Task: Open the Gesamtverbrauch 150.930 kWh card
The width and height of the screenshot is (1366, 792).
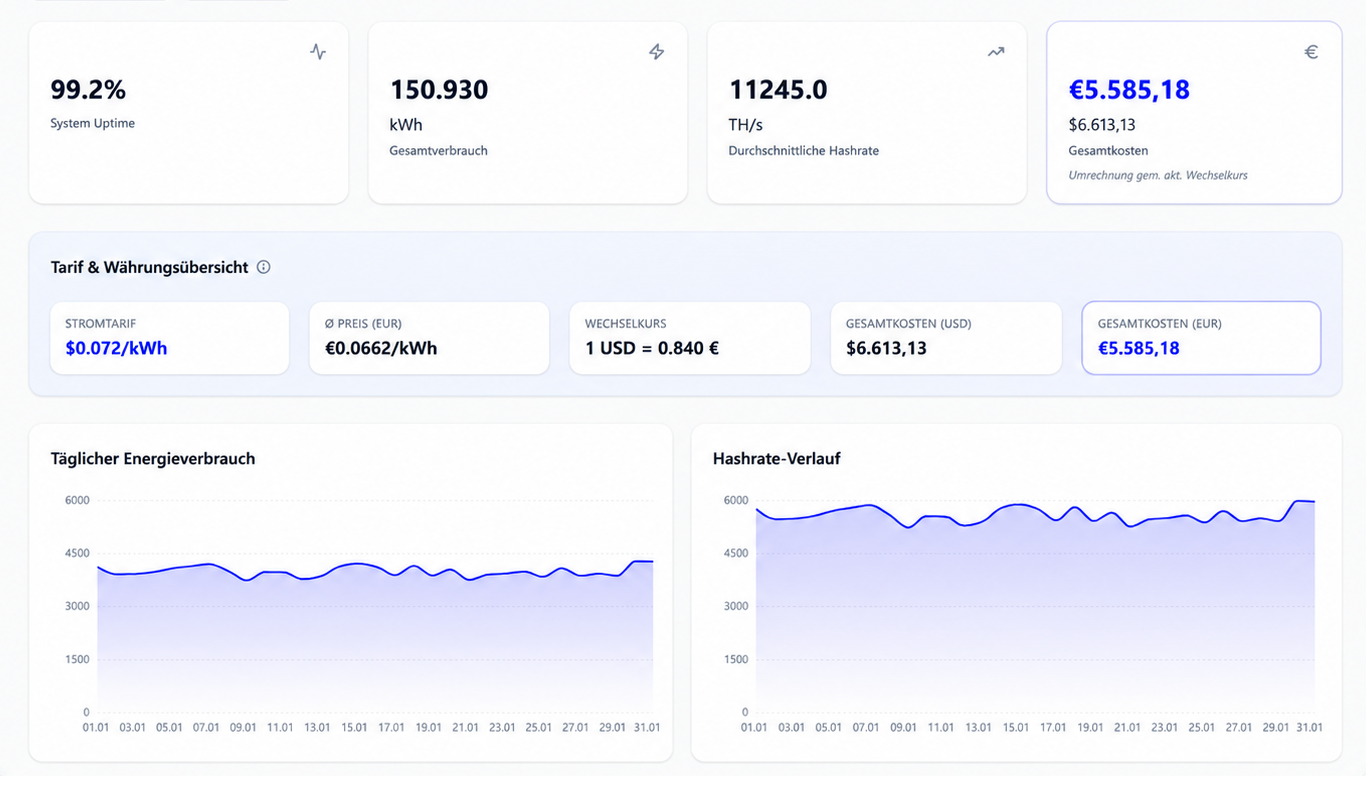Action: pyautogui.click(x=528, y=113)
